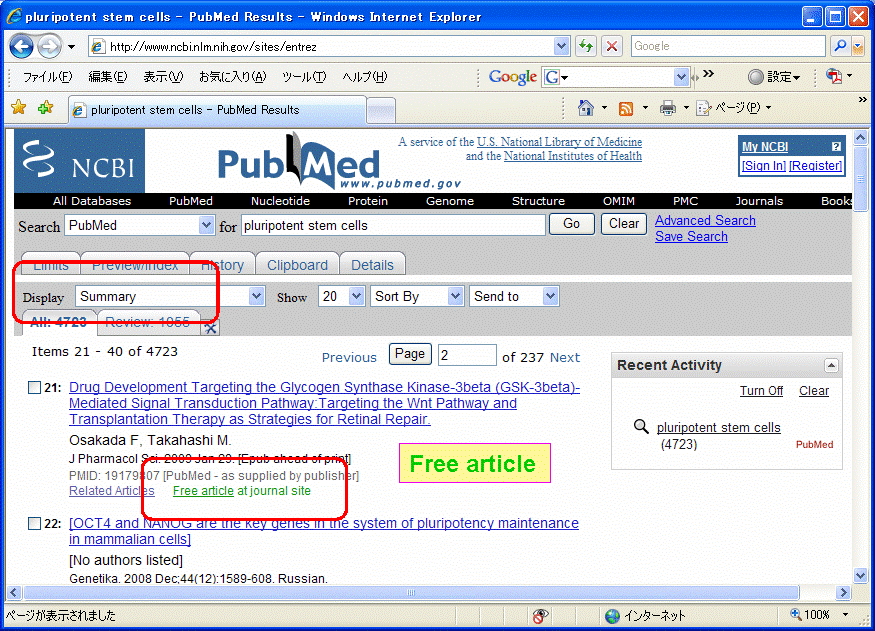Switch to the Clipboard tab
The height and width of the screenshot is (631, 875).
pyautogui.click(x=297, y=264)
